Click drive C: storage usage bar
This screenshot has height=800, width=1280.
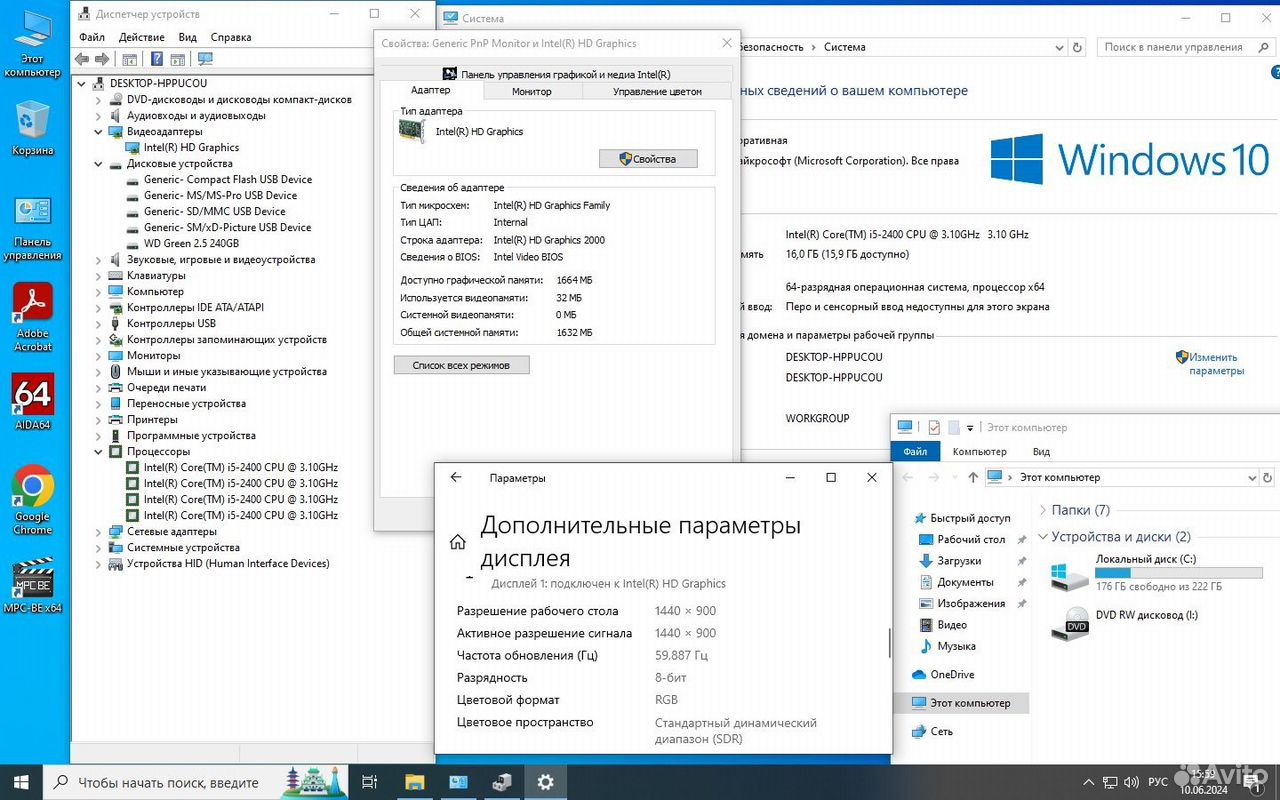pyautogui.click(x=1179, y=573)
